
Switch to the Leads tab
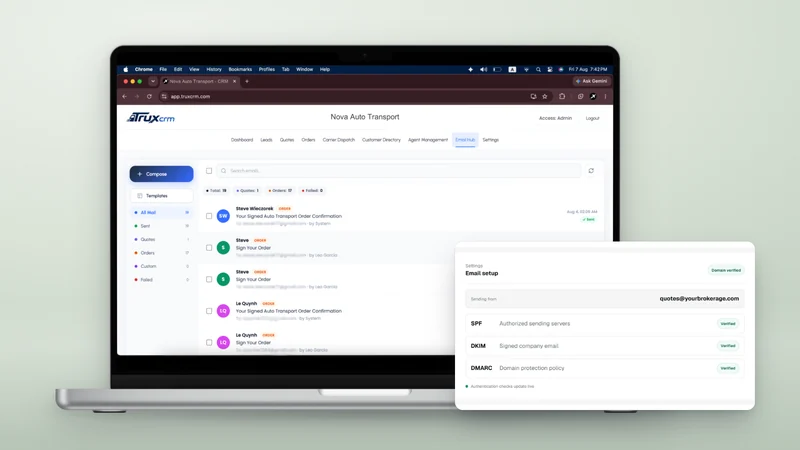(266, 140)
